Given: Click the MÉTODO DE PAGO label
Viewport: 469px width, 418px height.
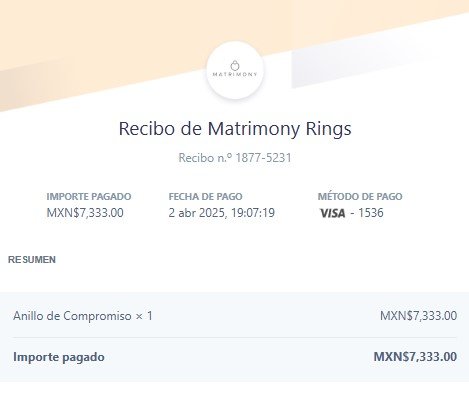Looking at the screenshot, I should click(x=360, y=197).
